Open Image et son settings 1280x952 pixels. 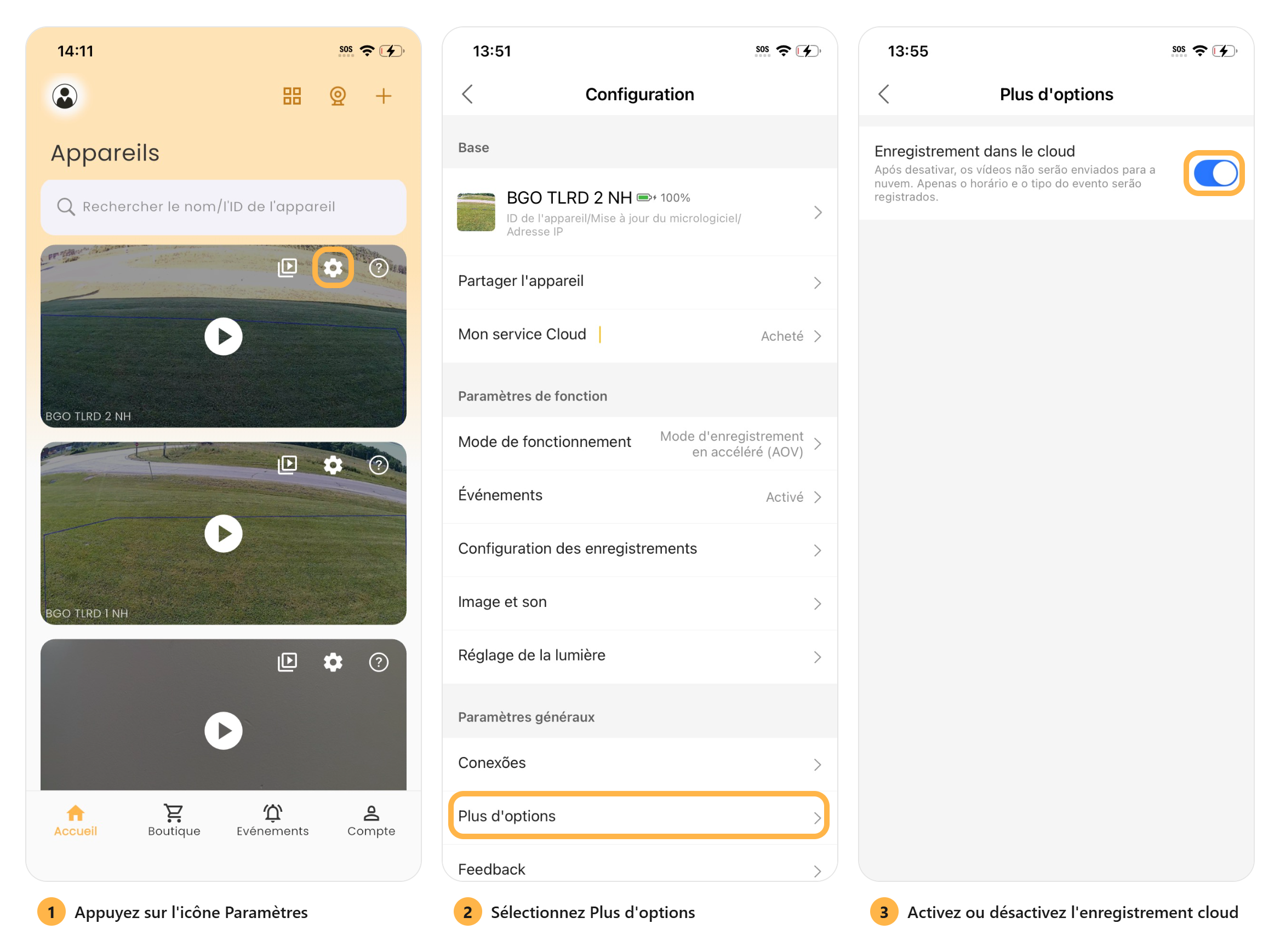pos(639,604)
